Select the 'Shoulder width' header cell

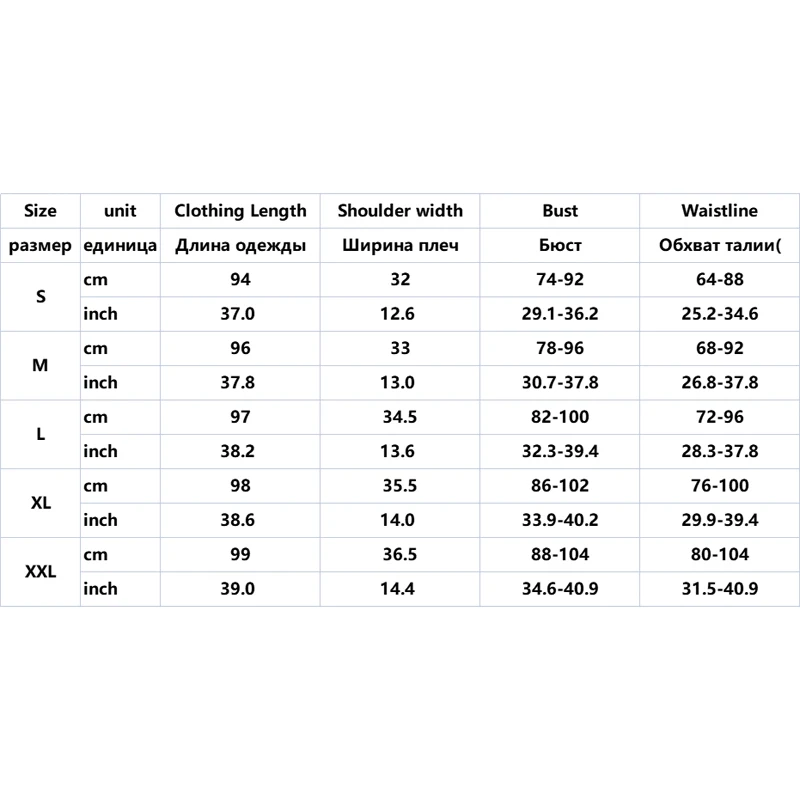400,211
